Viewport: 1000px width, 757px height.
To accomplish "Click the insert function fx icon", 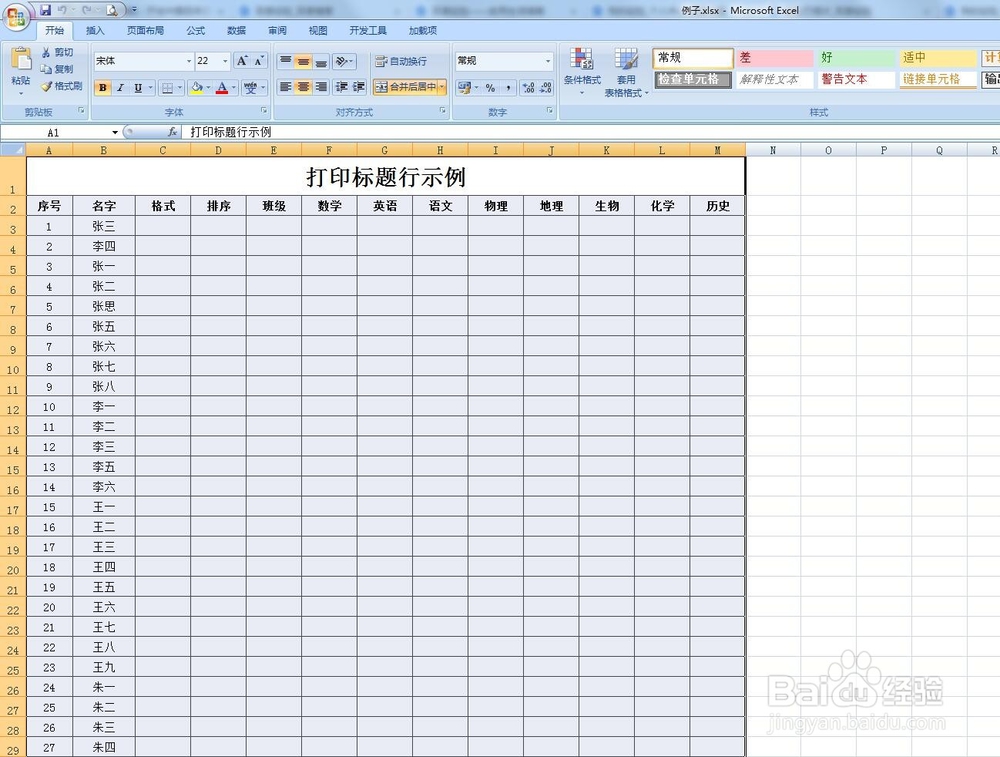I will pos(172,132).
